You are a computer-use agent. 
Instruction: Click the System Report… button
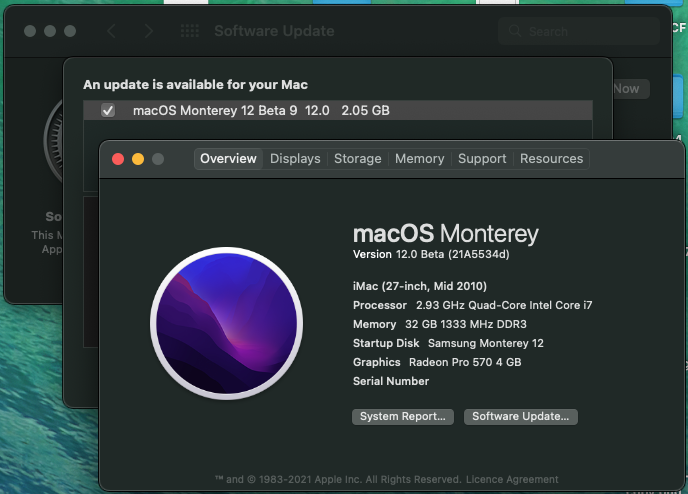point(403,416)
